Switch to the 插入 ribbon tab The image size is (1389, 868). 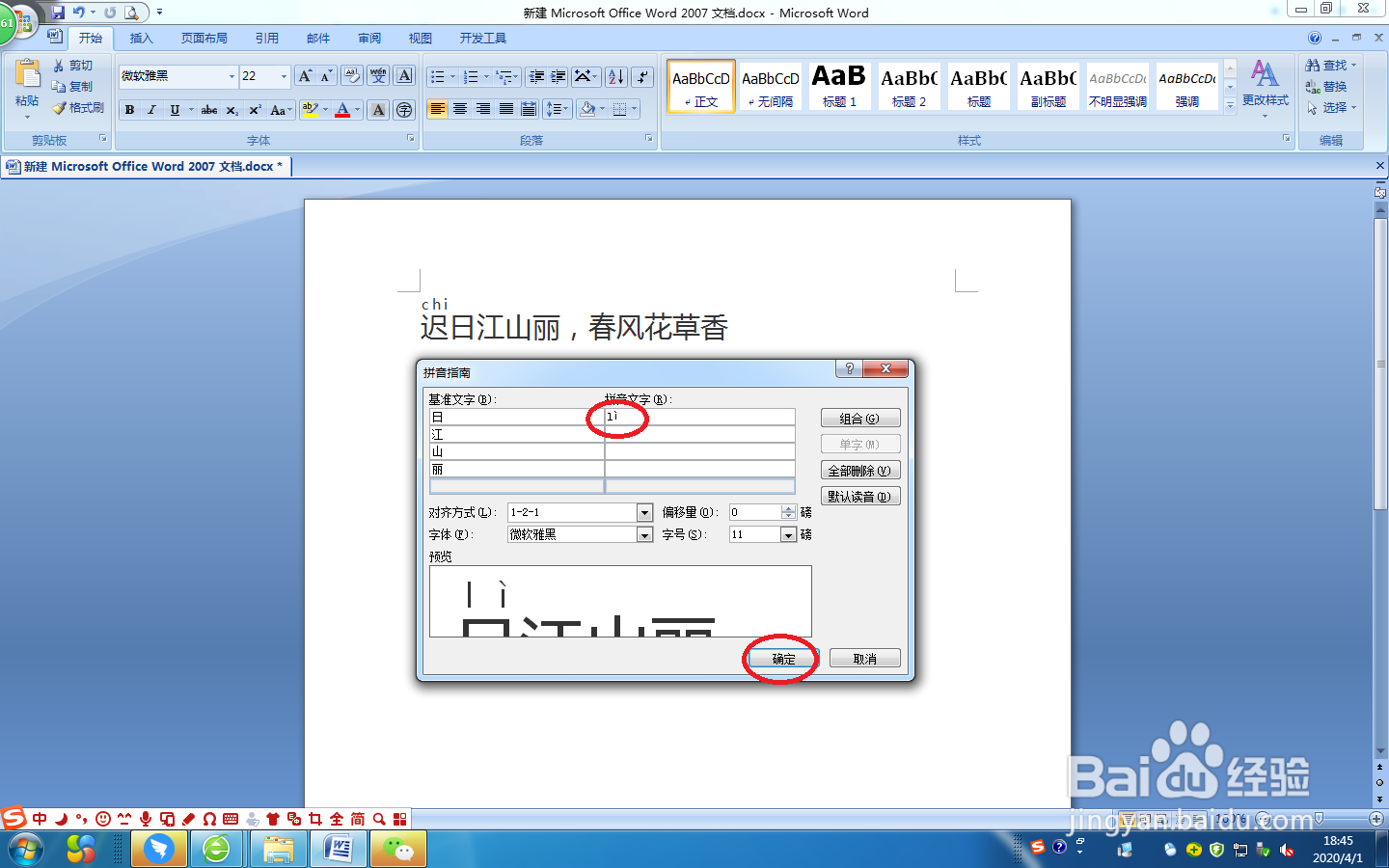click(x=141, y=38)
